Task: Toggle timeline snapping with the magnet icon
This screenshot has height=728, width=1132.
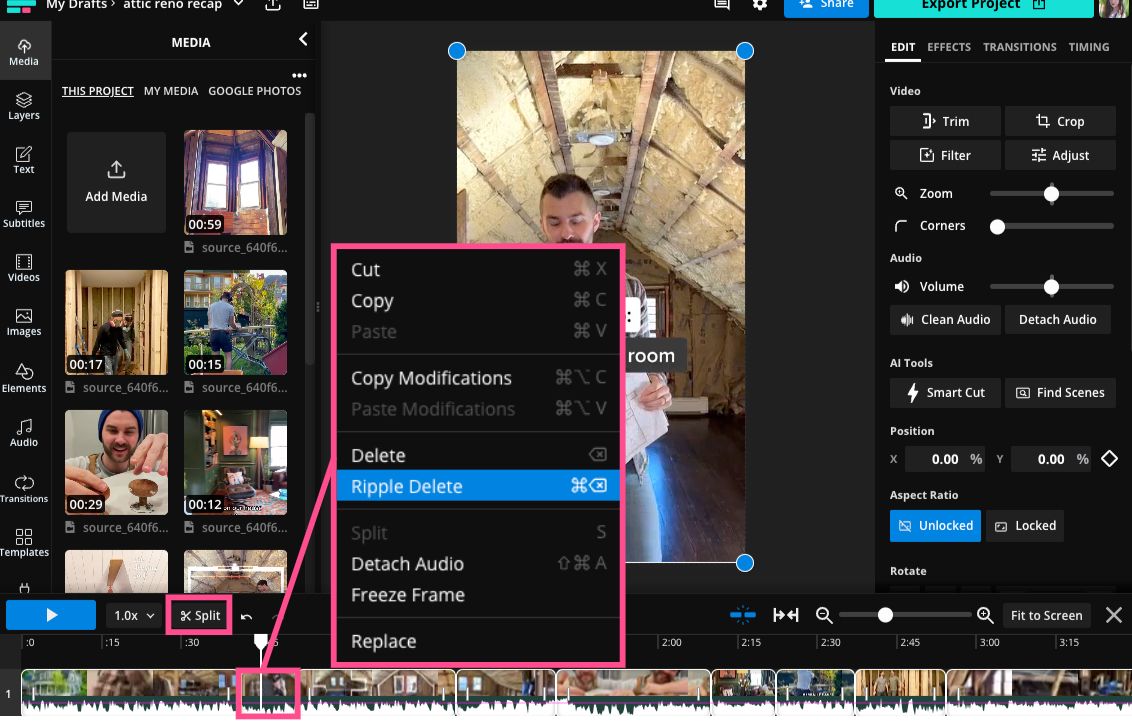Action: coord(742,615)
